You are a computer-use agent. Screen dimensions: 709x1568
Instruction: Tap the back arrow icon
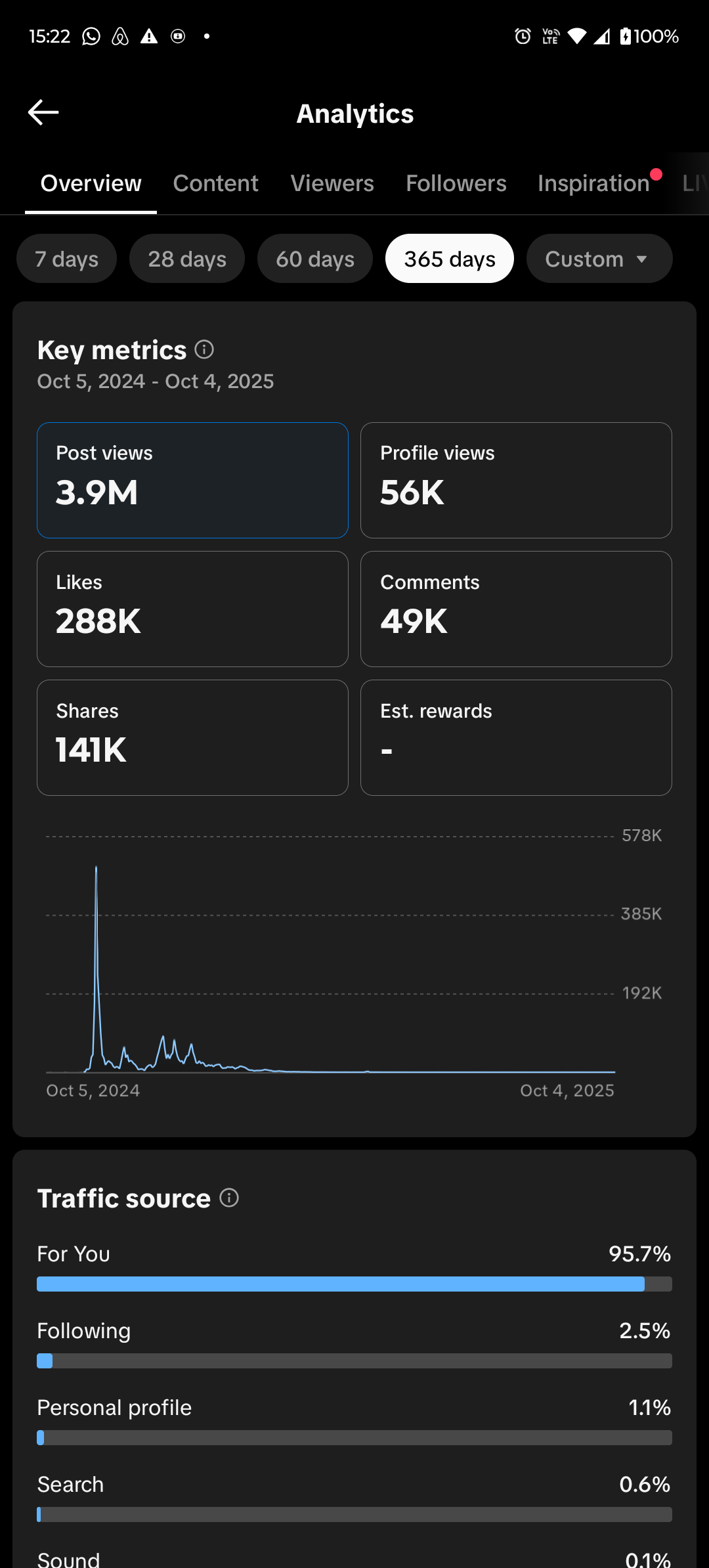click(x=43, y=113)
